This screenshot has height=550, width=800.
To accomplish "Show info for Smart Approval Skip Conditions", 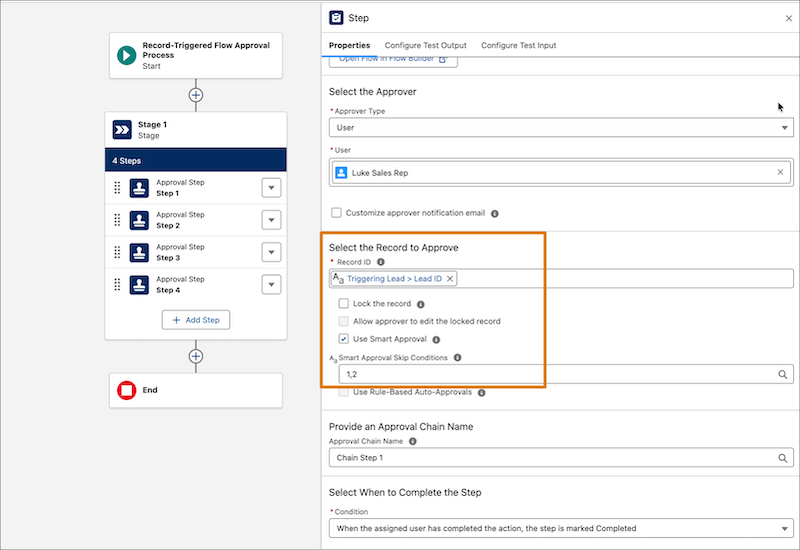I will click(x=458, y=358).
